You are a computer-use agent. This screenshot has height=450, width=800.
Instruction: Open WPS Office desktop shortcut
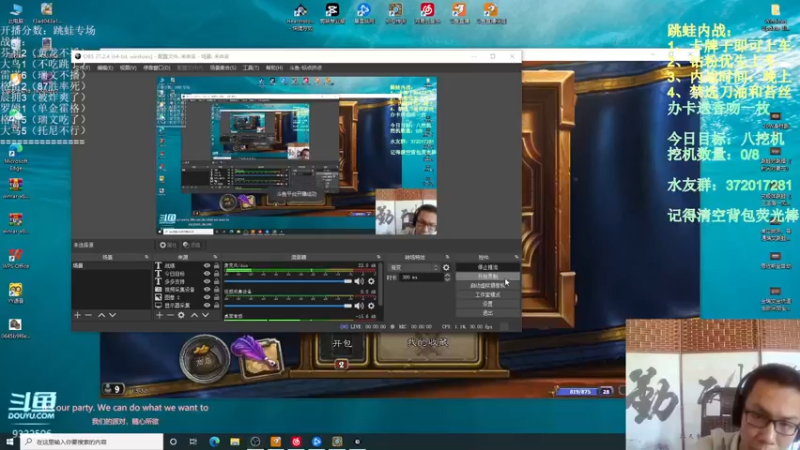[x=15, y=258]
